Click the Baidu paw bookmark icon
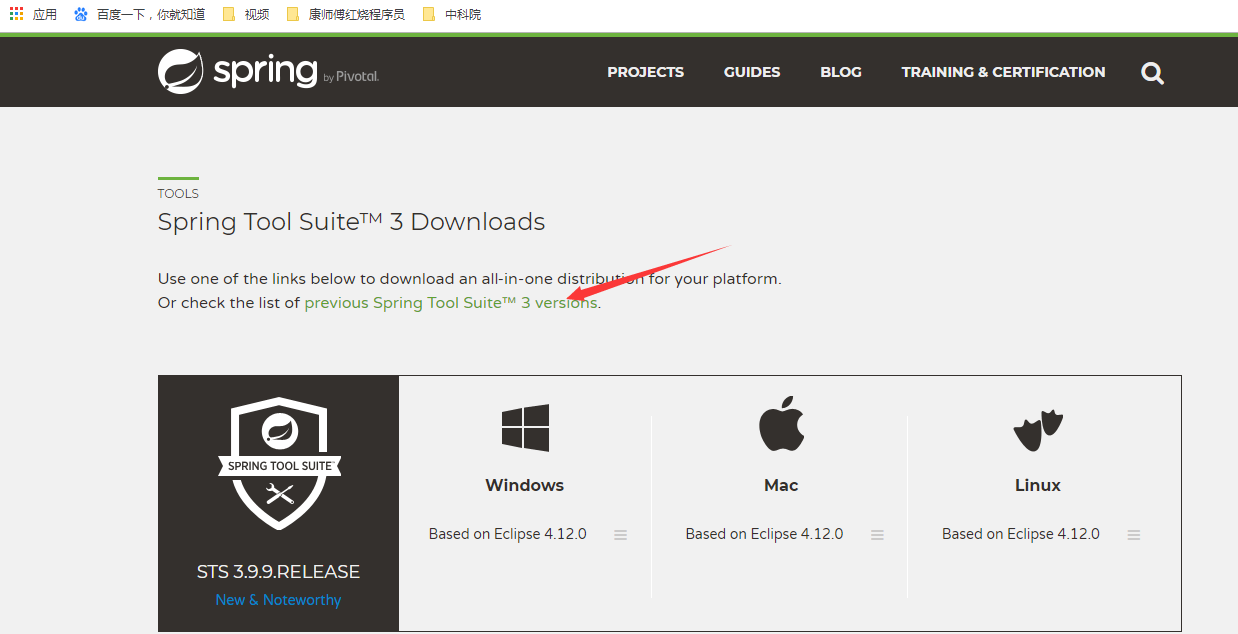 (x=81, y=14)
